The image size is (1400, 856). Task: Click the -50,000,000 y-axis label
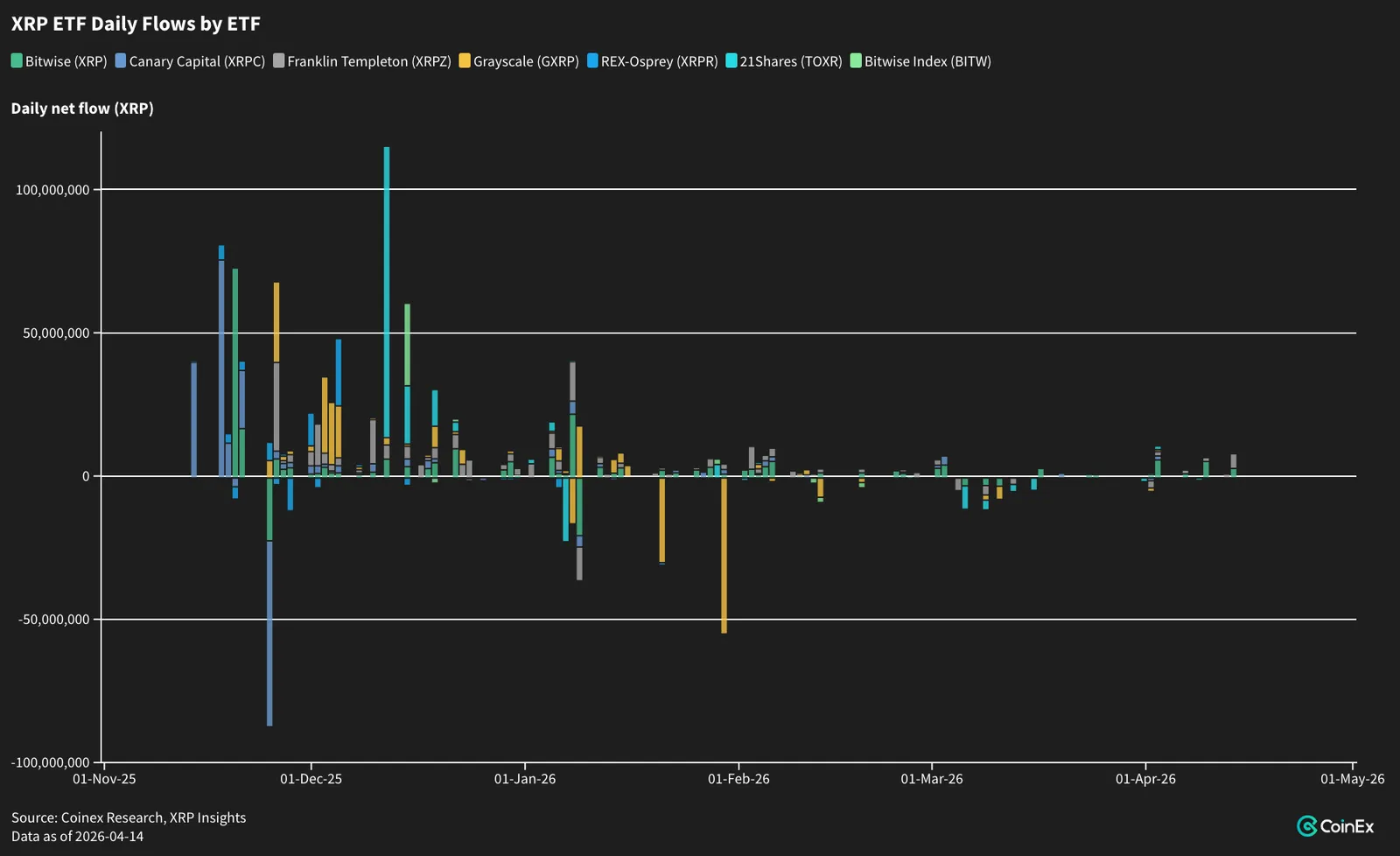(x=54, y=620)
